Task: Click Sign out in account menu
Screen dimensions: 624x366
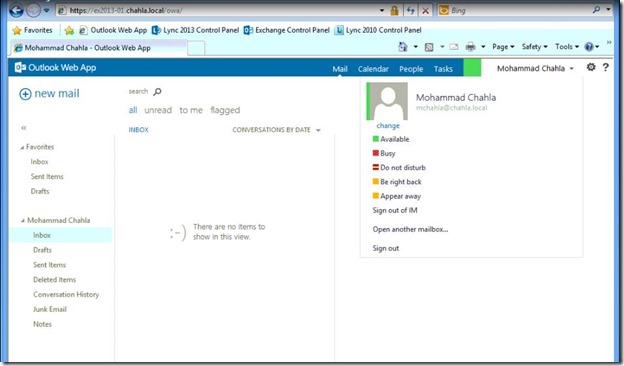Action: tap(386, 248)
